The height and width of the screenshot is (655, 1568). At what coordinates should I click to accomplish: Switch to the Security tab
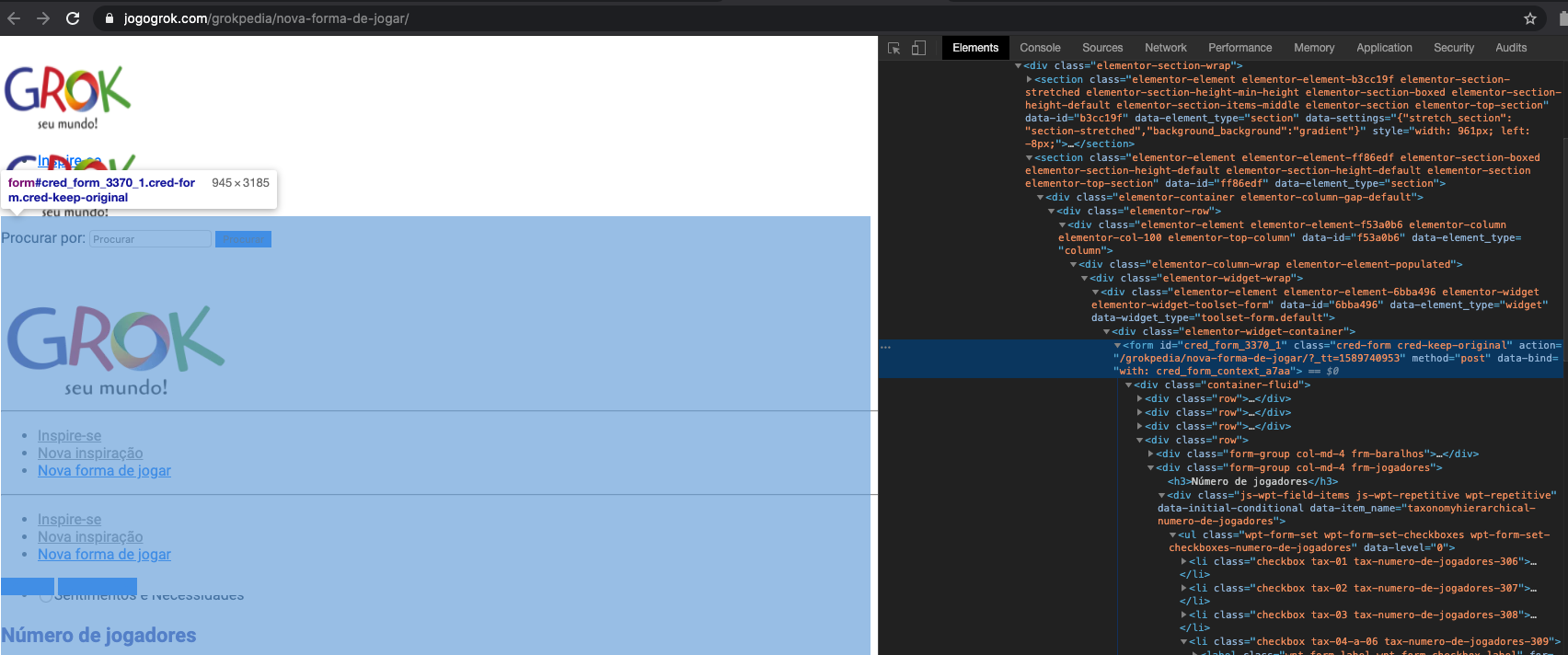coord(1454,48)
